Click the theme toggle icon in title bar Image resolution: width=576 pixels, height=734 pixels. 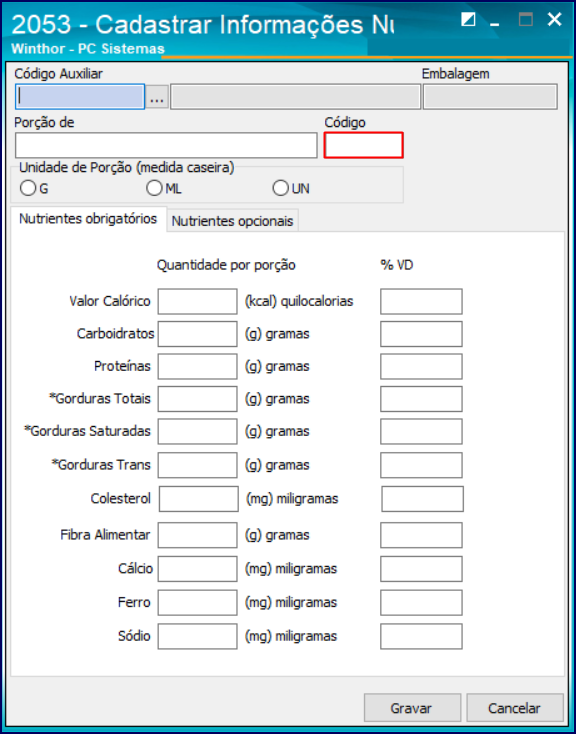click(468, 20)
